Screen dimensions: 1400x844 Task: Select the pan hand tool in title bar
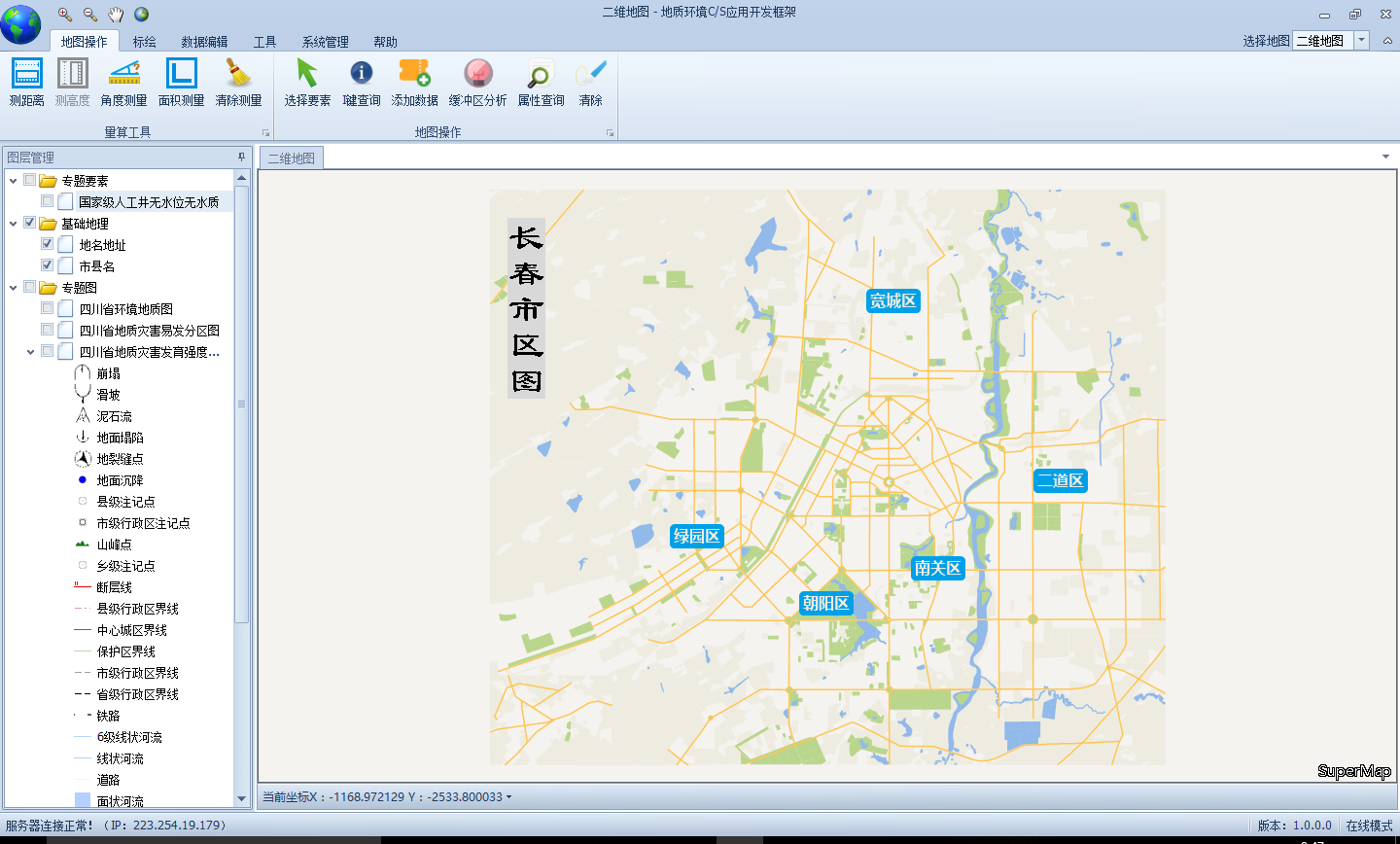coord(116,14)
